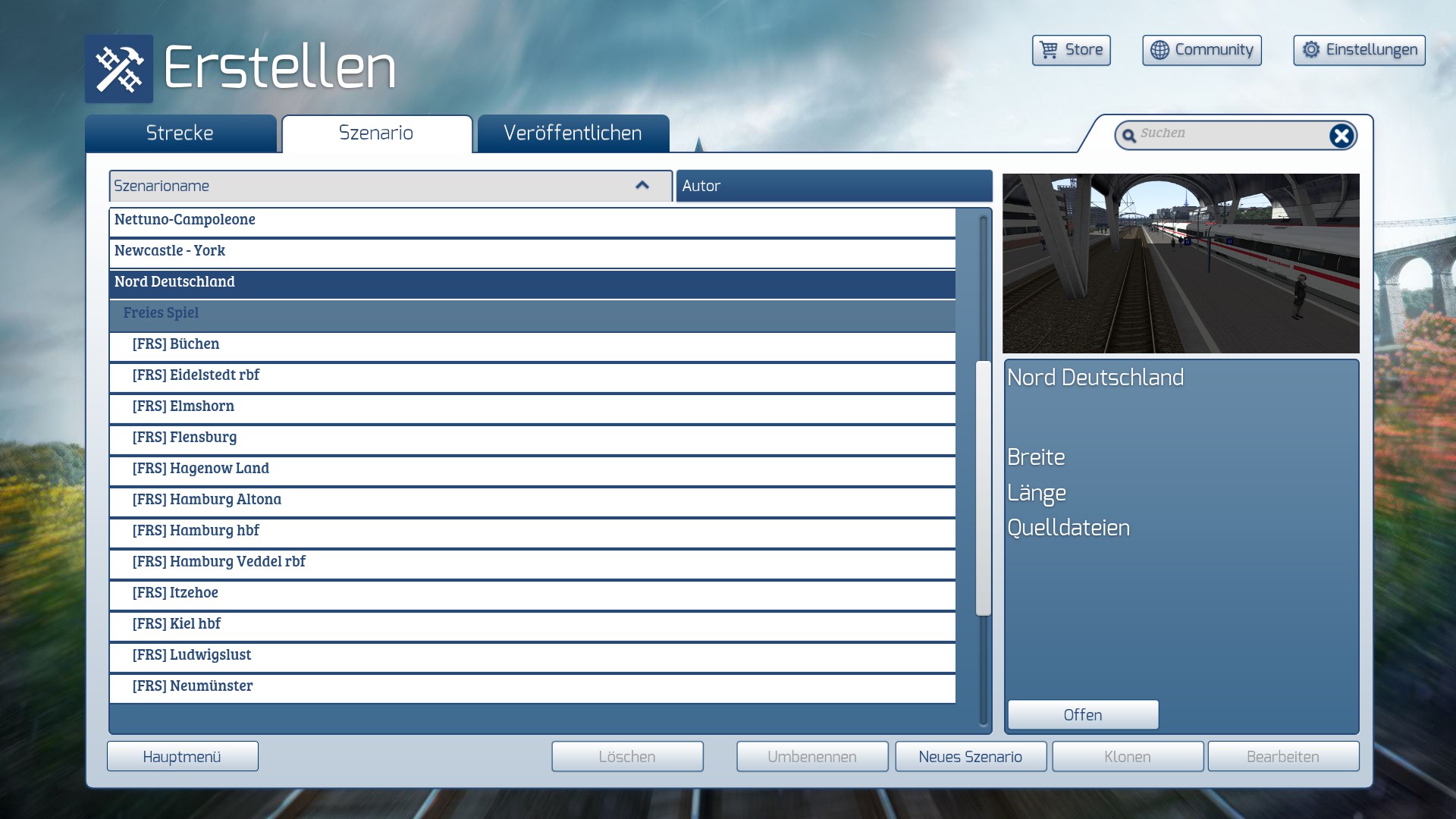This screenshot has height=819, width=1456.
Task: Click the Erstellen hammer-and-track logo icon
Action: 119,69
